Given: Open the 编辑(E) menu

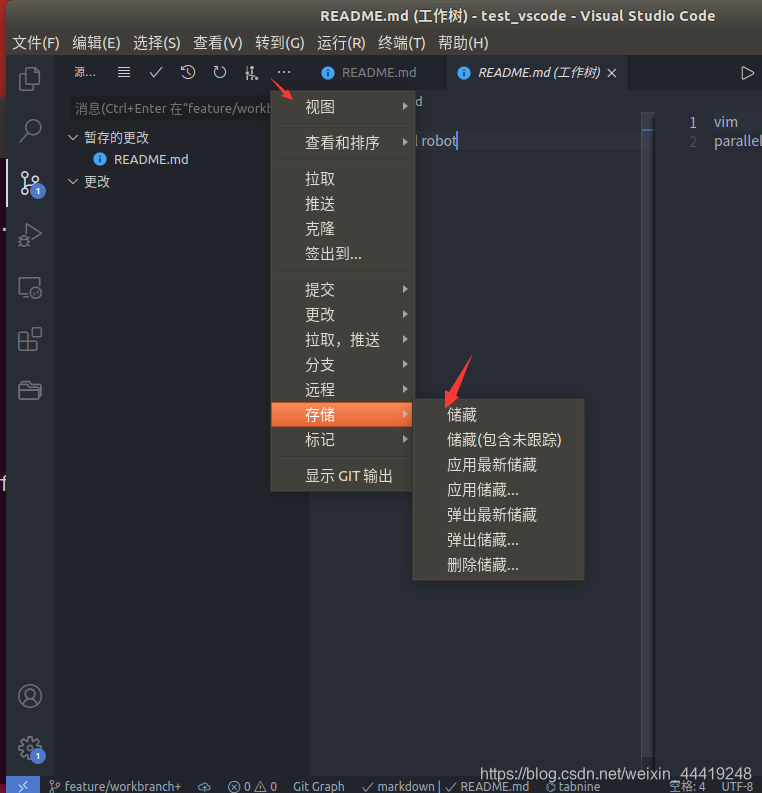Looking at the screenshot, I should (96, 43).
